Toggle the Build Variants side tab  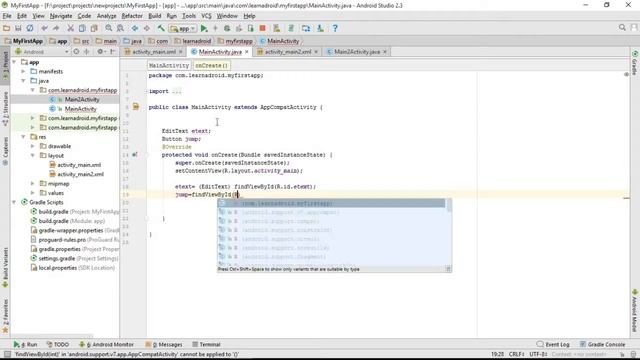(x=5, y=267)
